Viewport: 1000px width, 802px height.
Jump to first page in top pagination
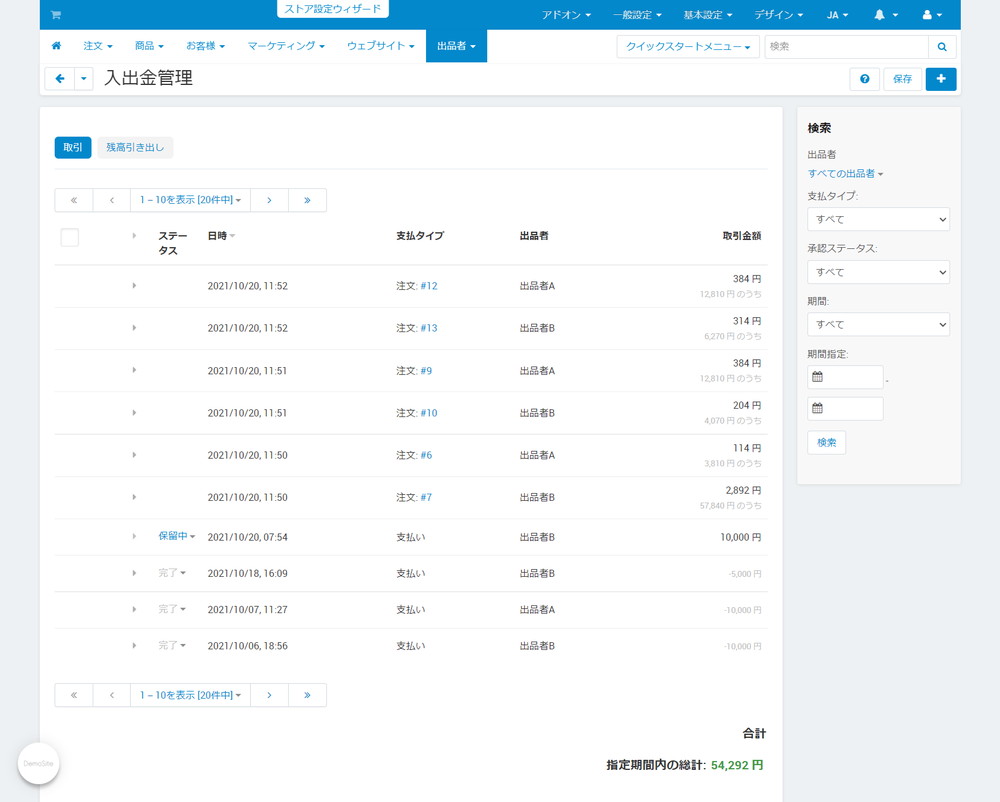[x=74, y=200]
